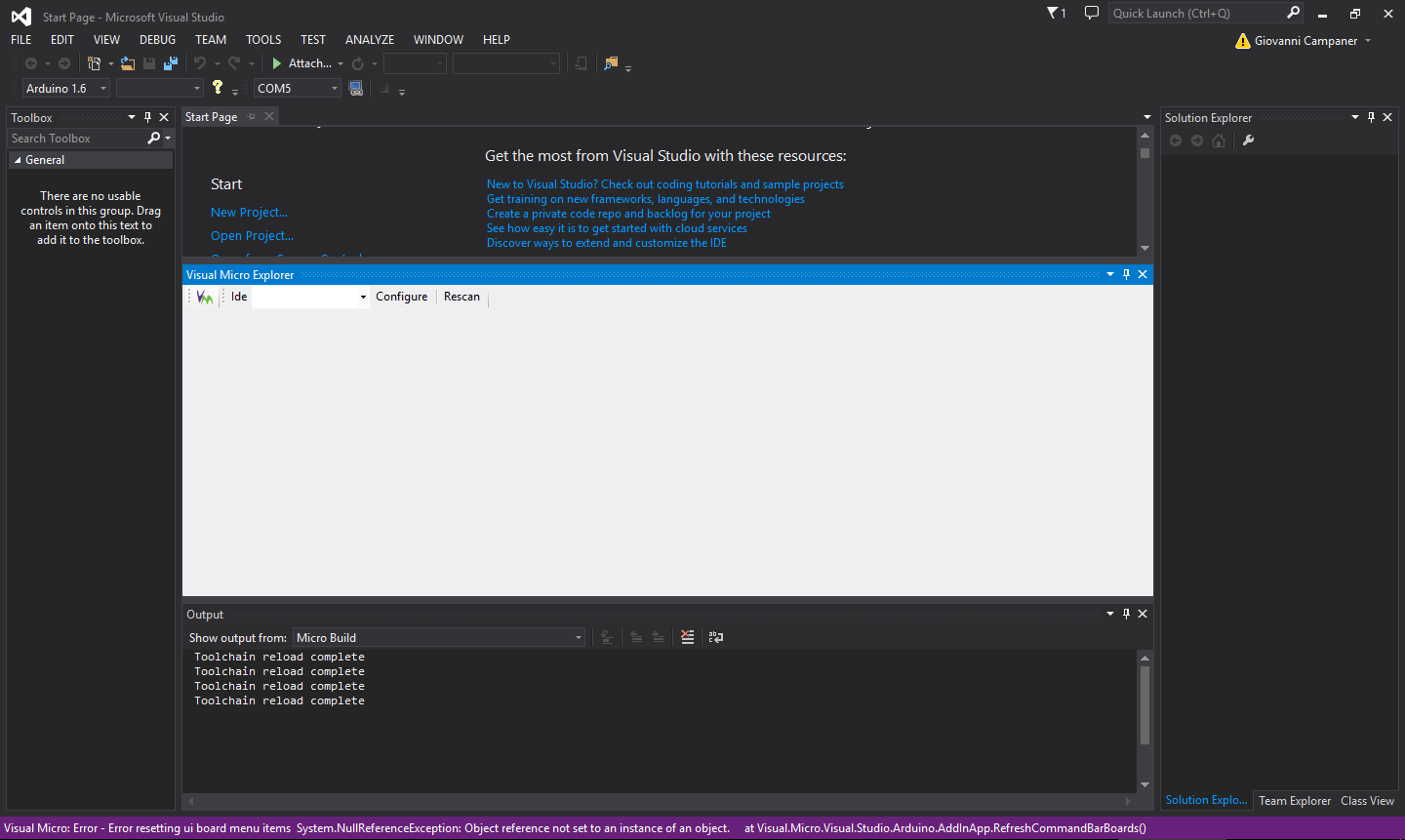Open 'New to Visual Studio?' tutorials link
This screenshot has width=1405, height=840.
(665, 184)
